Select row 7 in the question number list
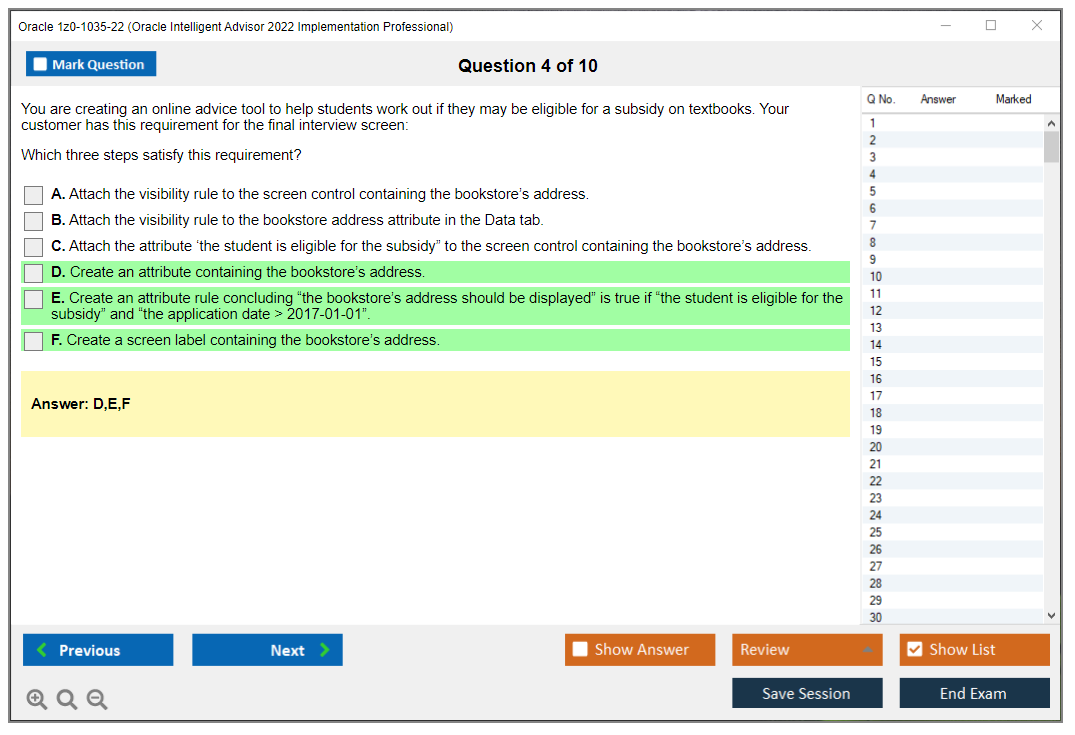Image resolution: width=1075 pixels, height=735 pixels. (950, 225)
